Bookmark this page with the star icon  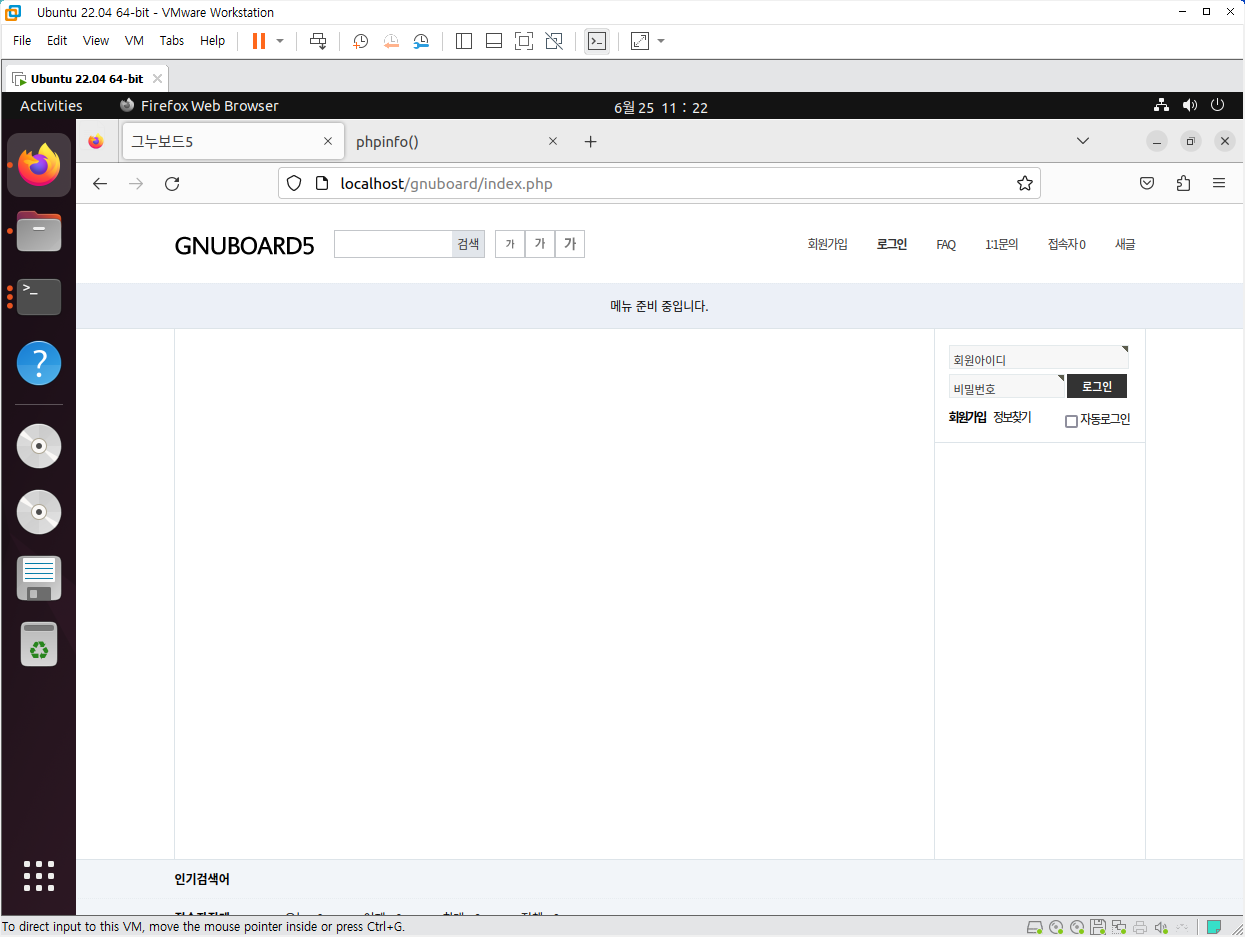click(1025, 184)
